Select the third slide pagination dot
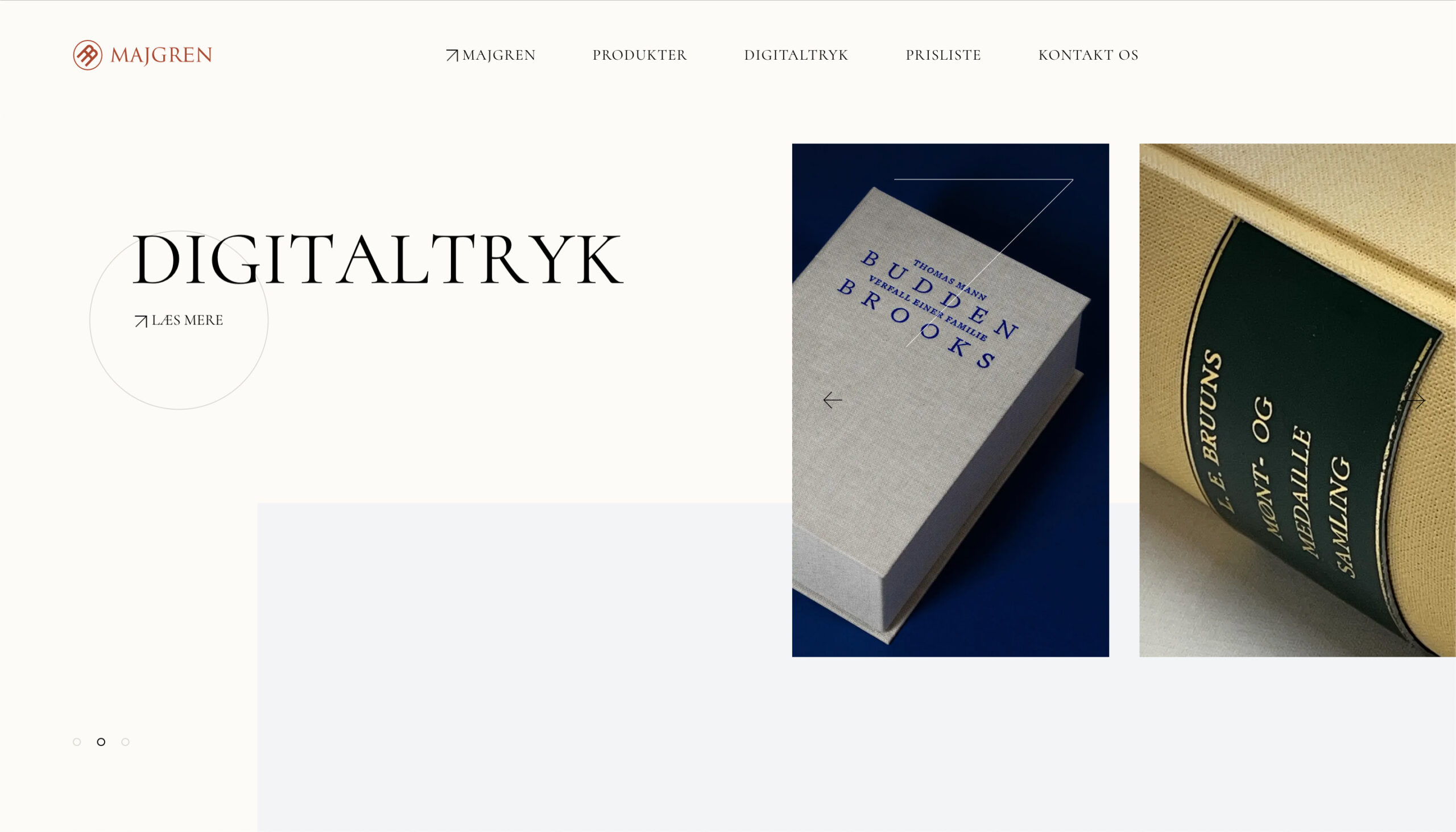The width and height of the screenshot is (1456, 832). click(126, 742)
